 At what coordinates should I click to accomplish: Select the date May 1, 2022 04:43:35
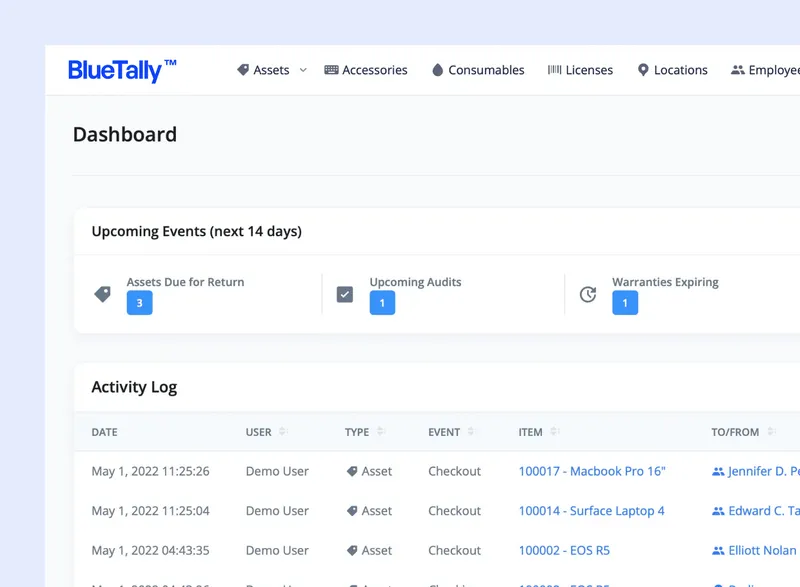coord(151,551)
